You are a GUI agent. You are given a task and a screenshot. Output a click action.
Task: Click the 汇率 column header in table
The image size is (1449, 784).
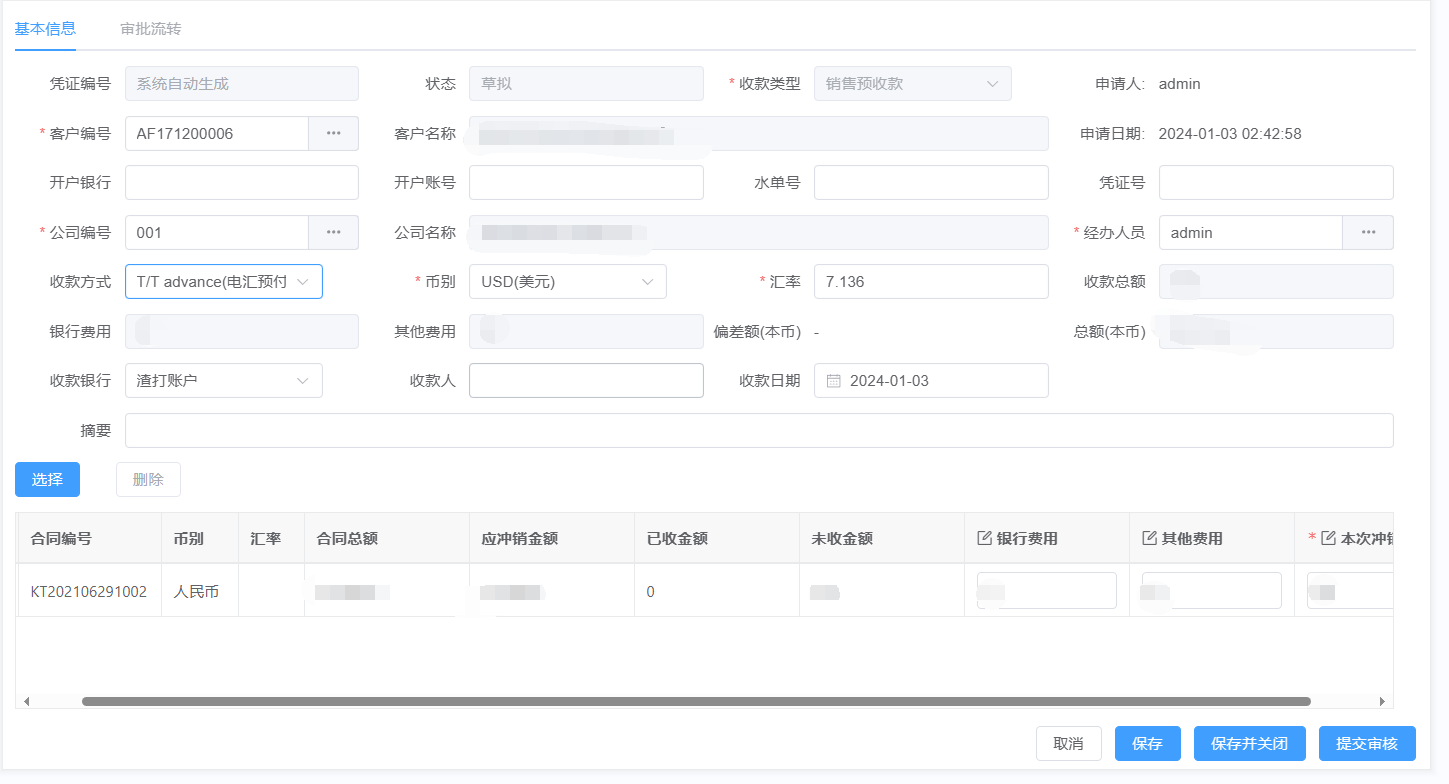[x=272, y=538]
